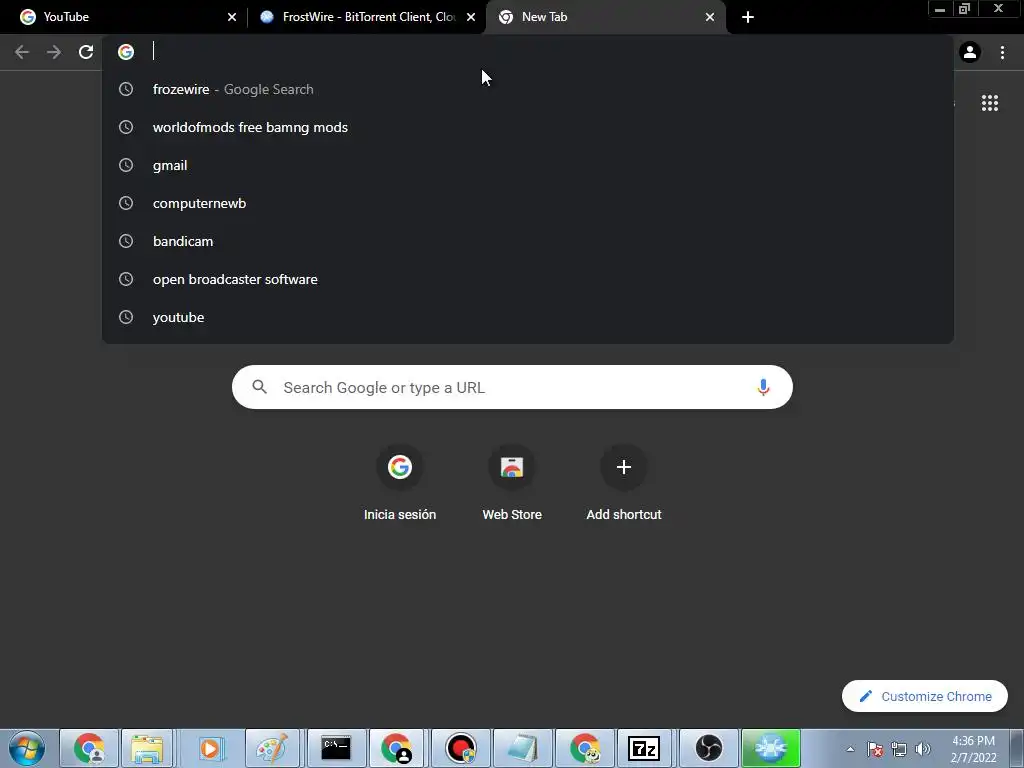This screenshot has height=768, width=1024.
Task: Open Command Prompt from taskbar
Action: point(336,748)
